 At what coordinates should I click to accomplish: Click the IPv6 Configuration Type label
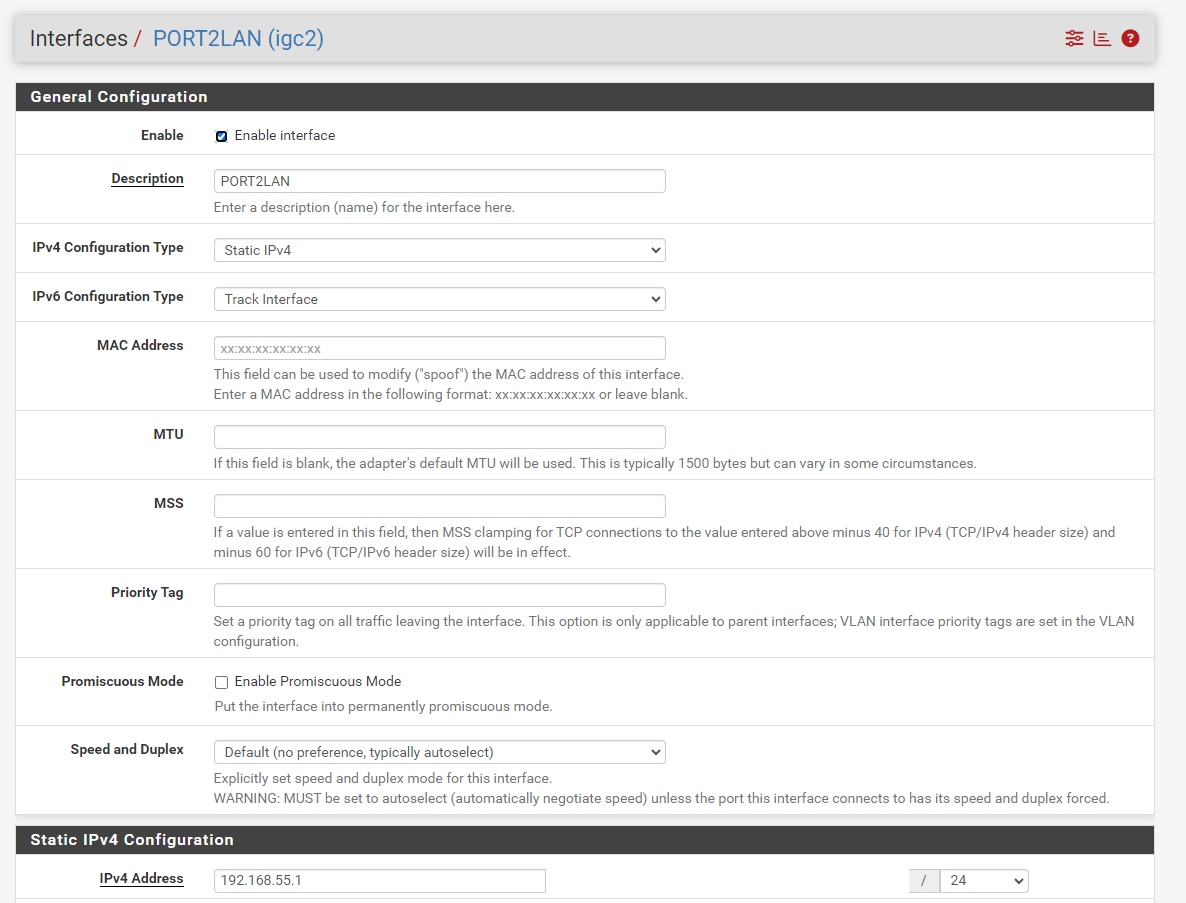(x=107, y=296)
